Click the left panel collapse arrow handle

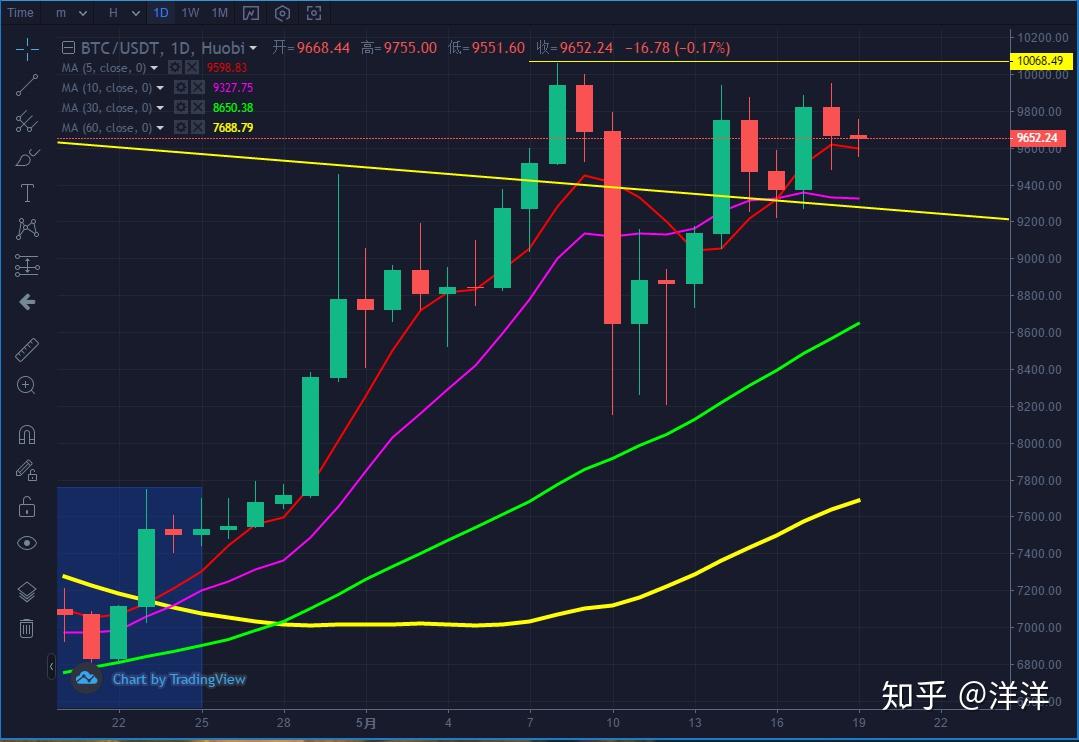pyautogui.click(x=52, y=666)
